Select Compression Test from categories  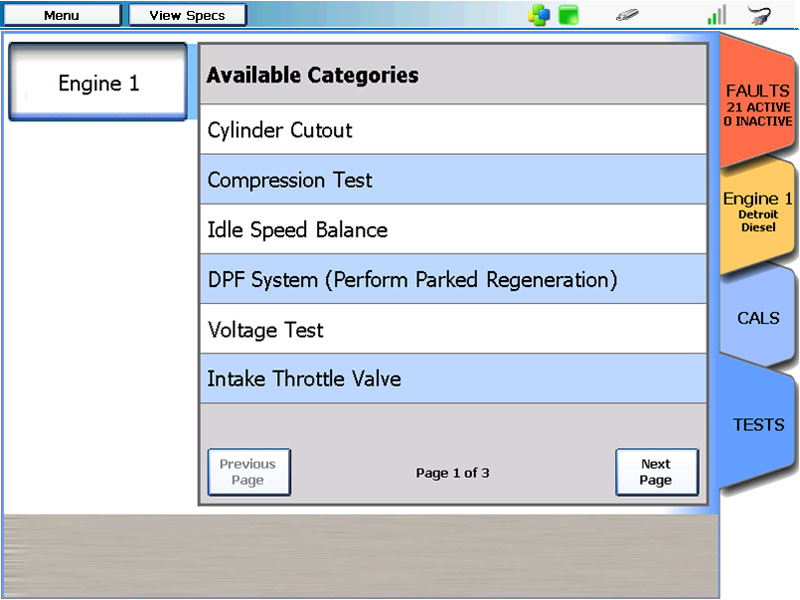(453, 180)
